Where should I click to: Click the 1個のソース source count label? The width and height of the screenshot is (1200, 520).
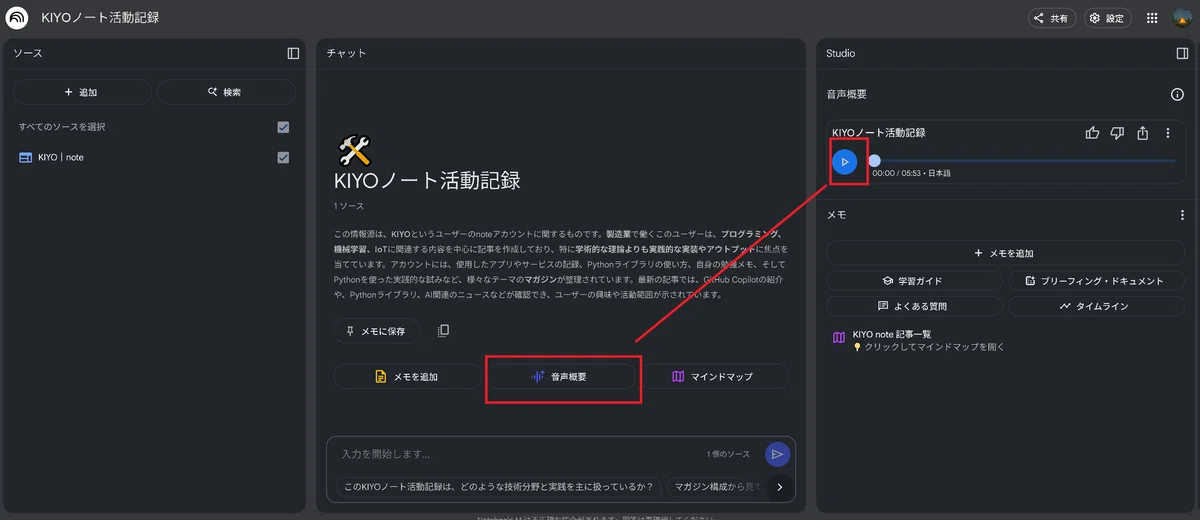pyautogui.click(x=728, y=454)
